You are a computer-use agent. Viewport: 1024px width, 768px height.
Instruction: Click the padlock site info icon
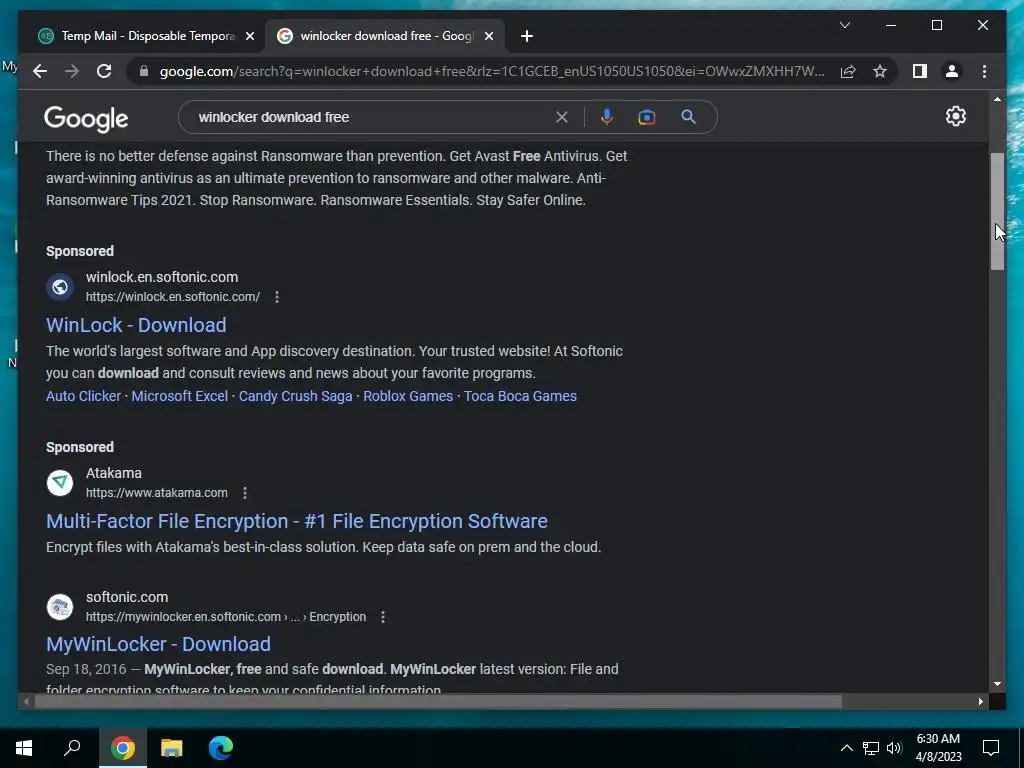click(x=144, y=71)
